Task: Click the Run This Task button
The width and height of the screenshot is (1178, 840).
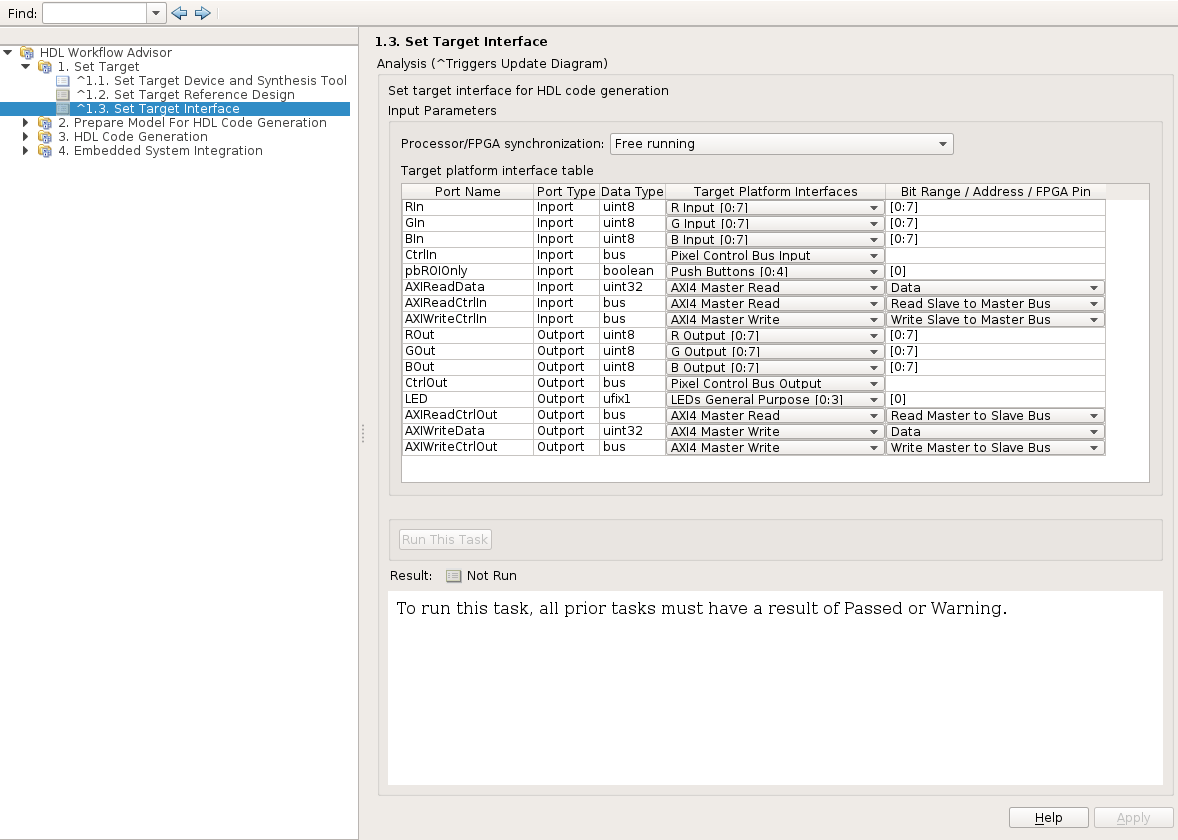Action: (445, 540)
